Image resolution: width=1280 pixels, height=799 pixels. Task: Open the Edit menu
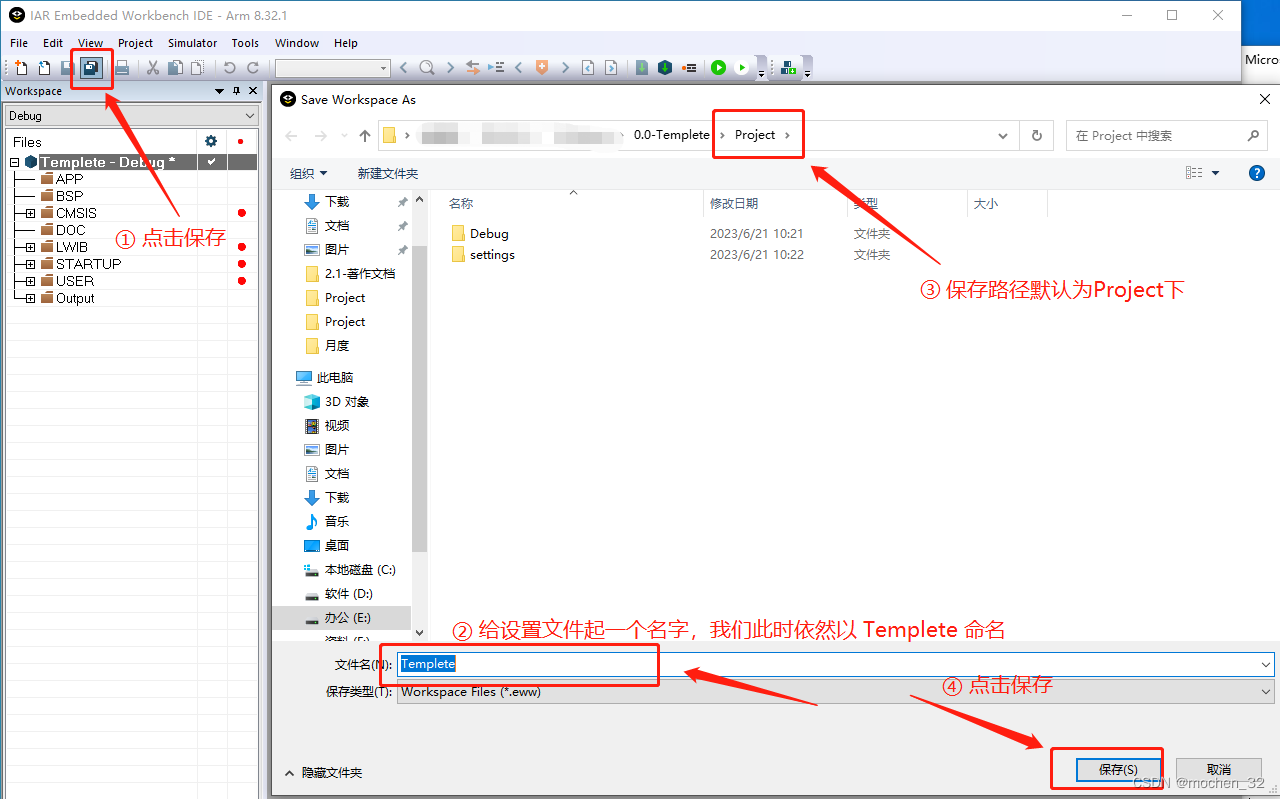[x=53, y=43]
